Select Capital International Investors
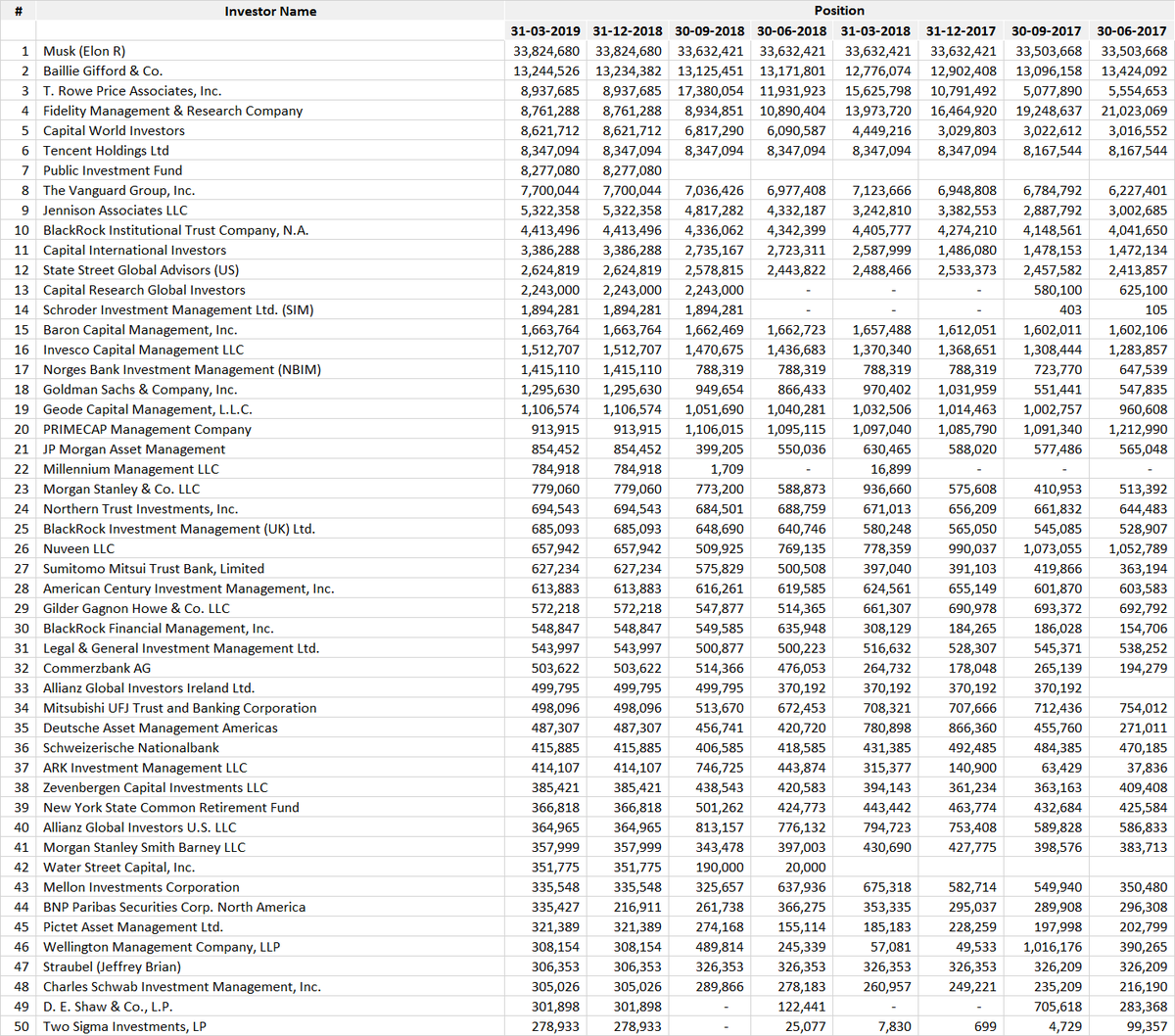This screenshot has height=1036, width=1175. [x=134, y=250]
